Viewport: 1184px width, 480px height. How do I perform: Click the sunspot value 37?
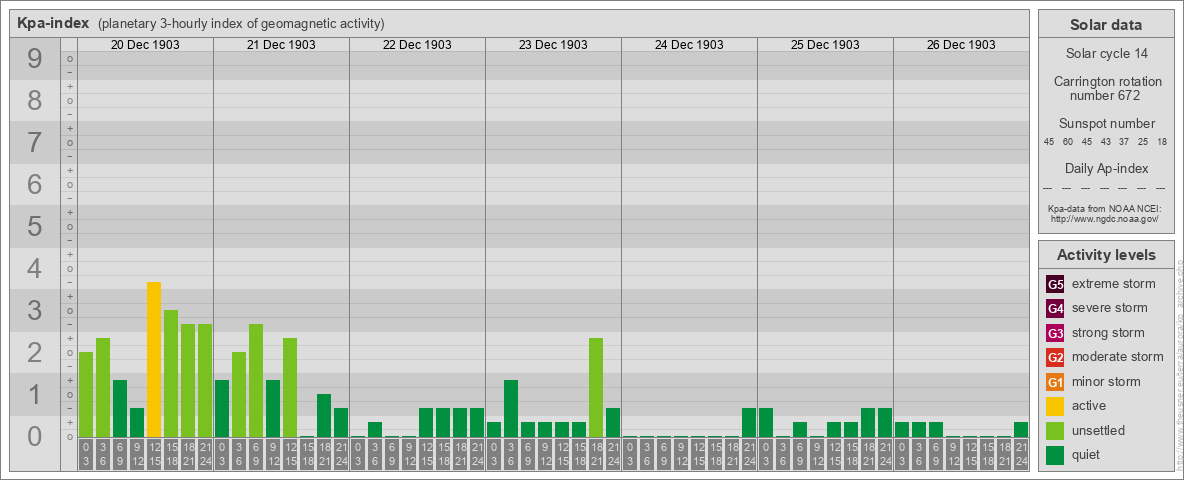1124,142
